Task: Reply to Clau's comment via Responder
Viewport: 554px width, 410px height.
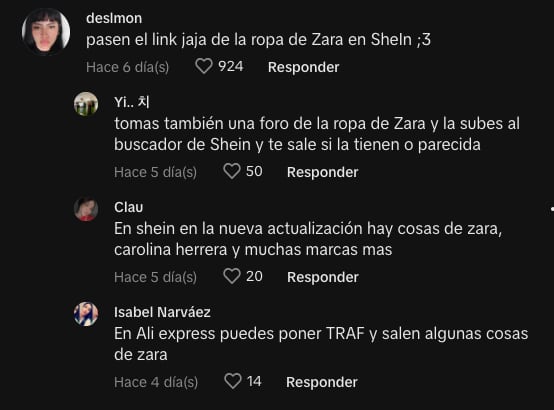Action: [x=323, y=277]
